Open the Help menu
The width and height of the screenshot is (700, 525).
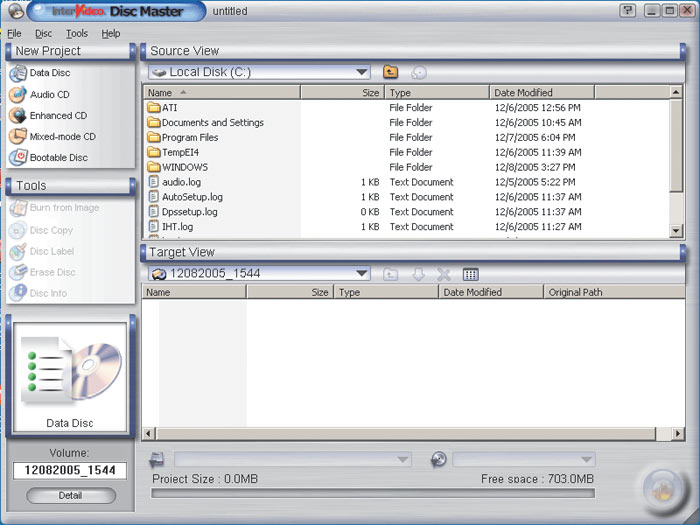point(111,33)
